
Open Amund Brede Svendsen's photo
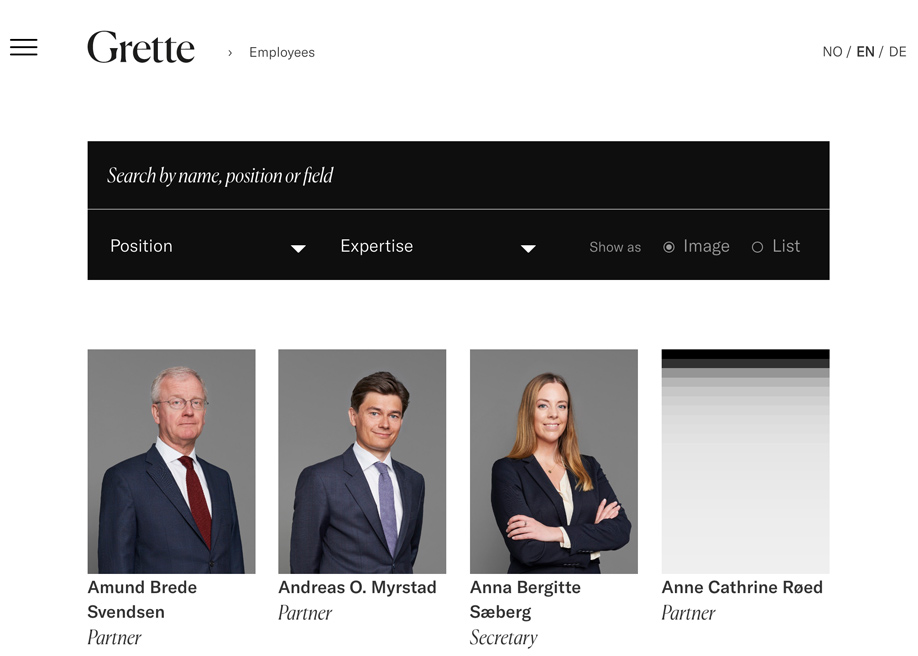point(171,461)
